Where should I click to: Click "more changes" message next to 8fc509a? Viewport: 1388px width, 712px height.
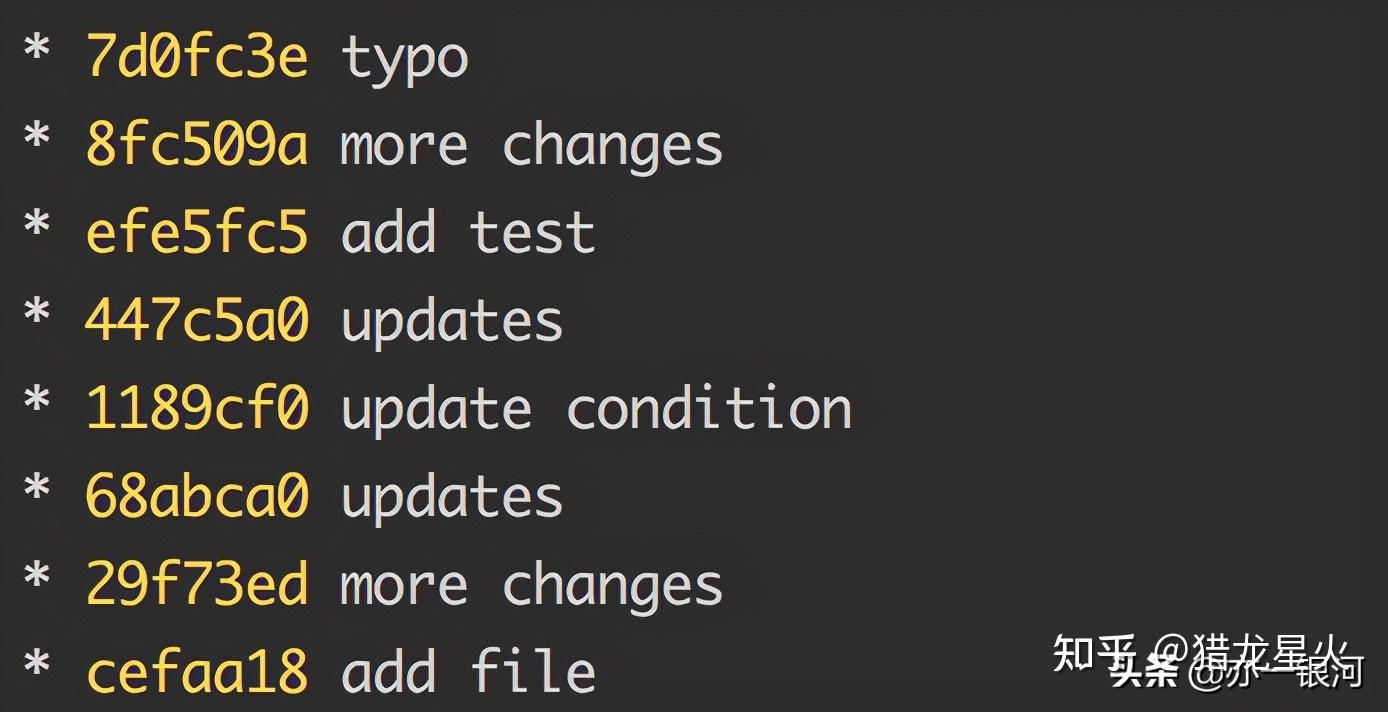[x=531, y=146]
